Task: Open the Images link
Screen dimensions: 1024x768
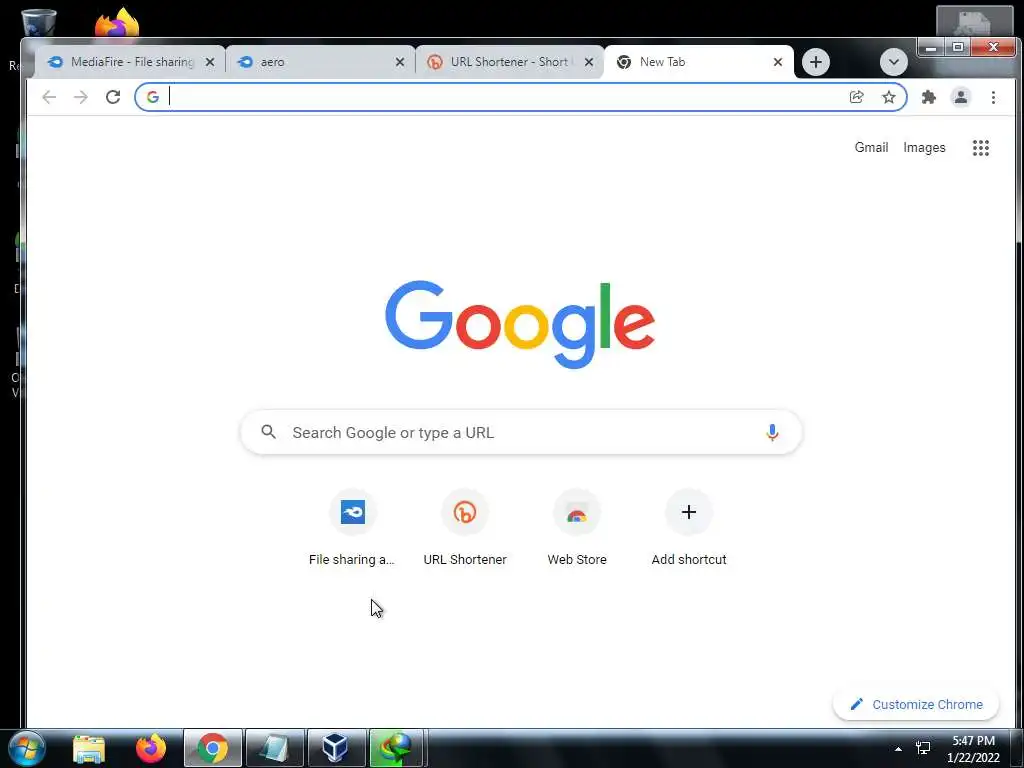Action: [924, 148]
